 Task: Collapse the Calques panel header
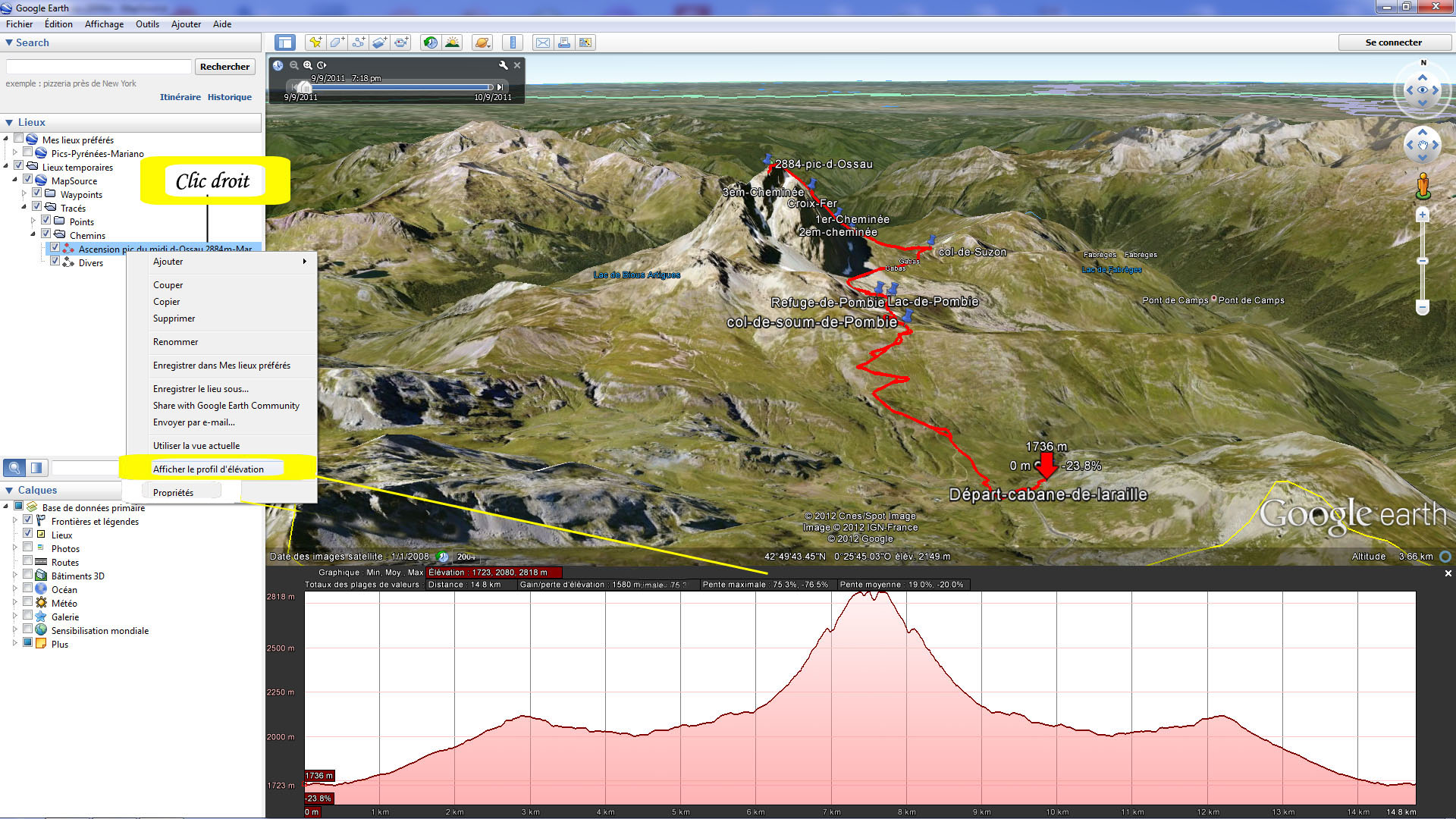pyautogui.click(x=61, y=491)
